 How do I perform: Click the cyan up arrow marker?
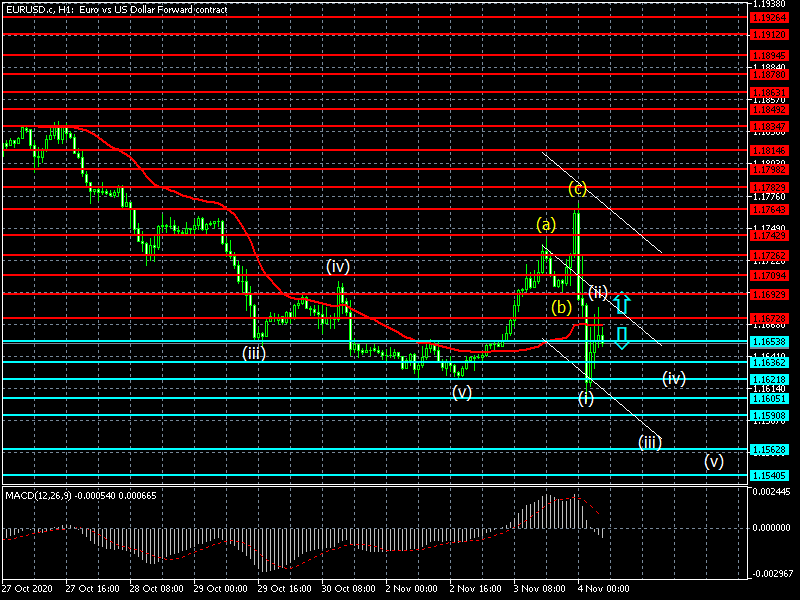tap(621, 304)
